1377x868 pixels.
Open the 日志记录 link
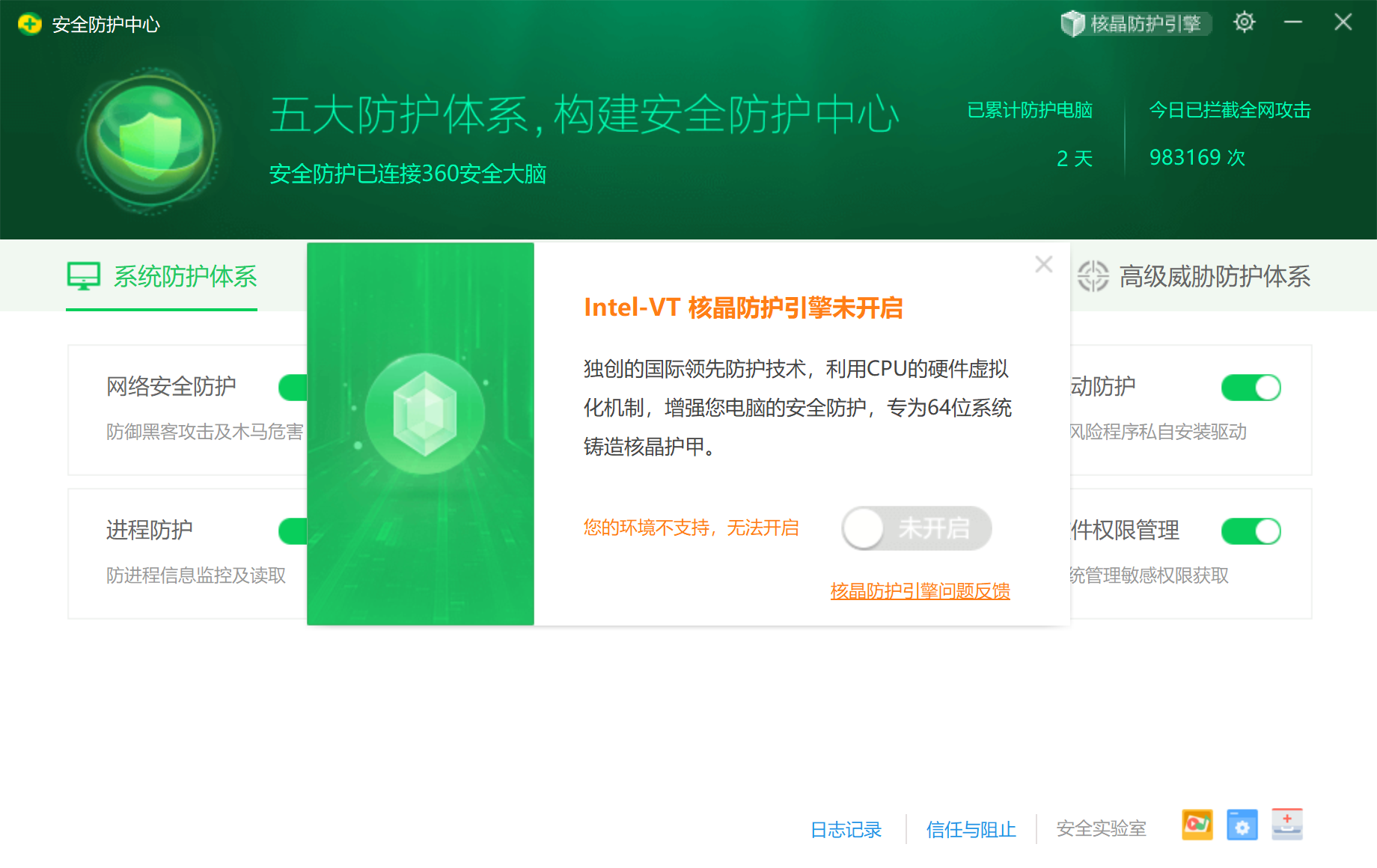coord(846,829)
